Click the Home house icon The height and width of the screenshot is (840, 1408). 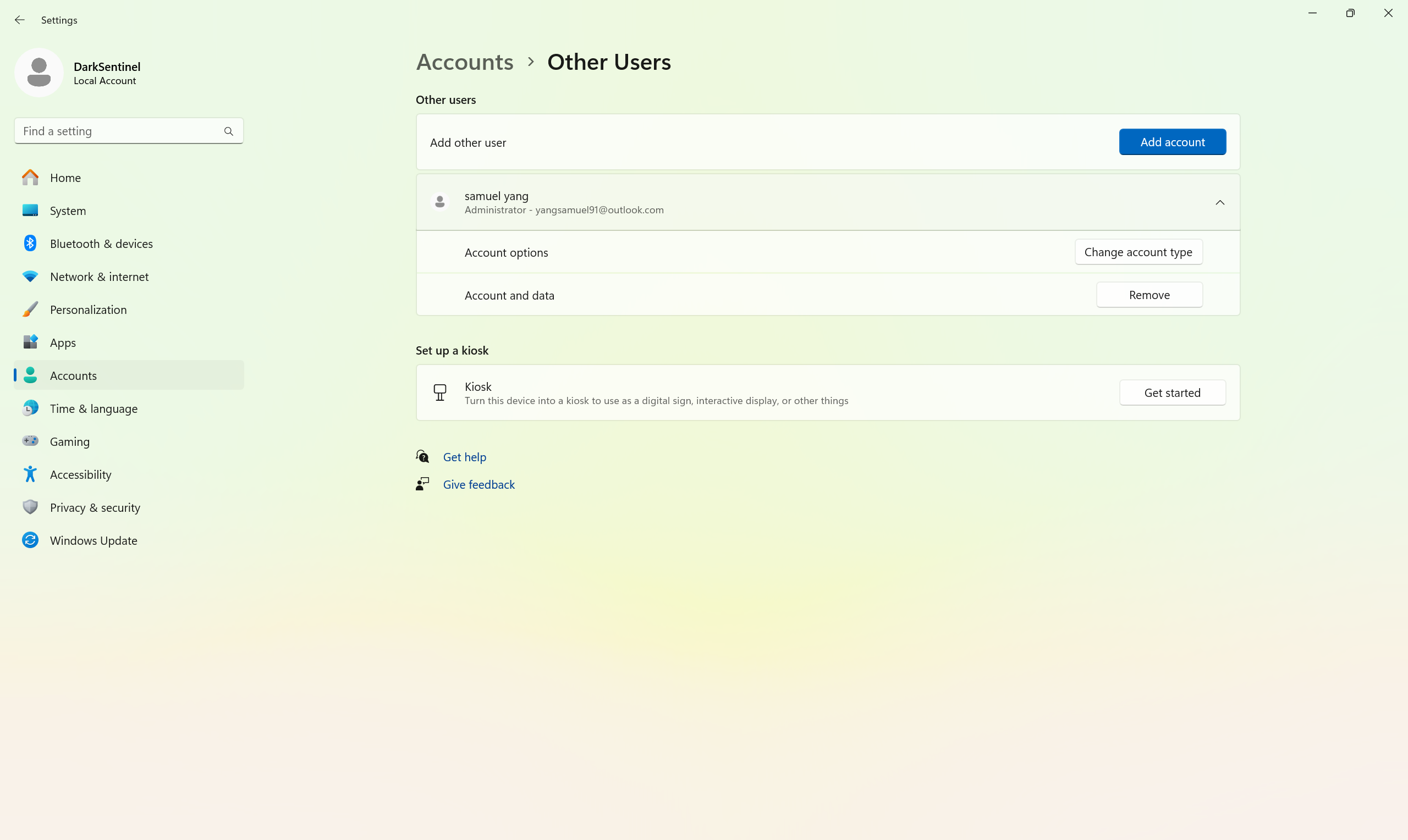(x=30, y=178)
